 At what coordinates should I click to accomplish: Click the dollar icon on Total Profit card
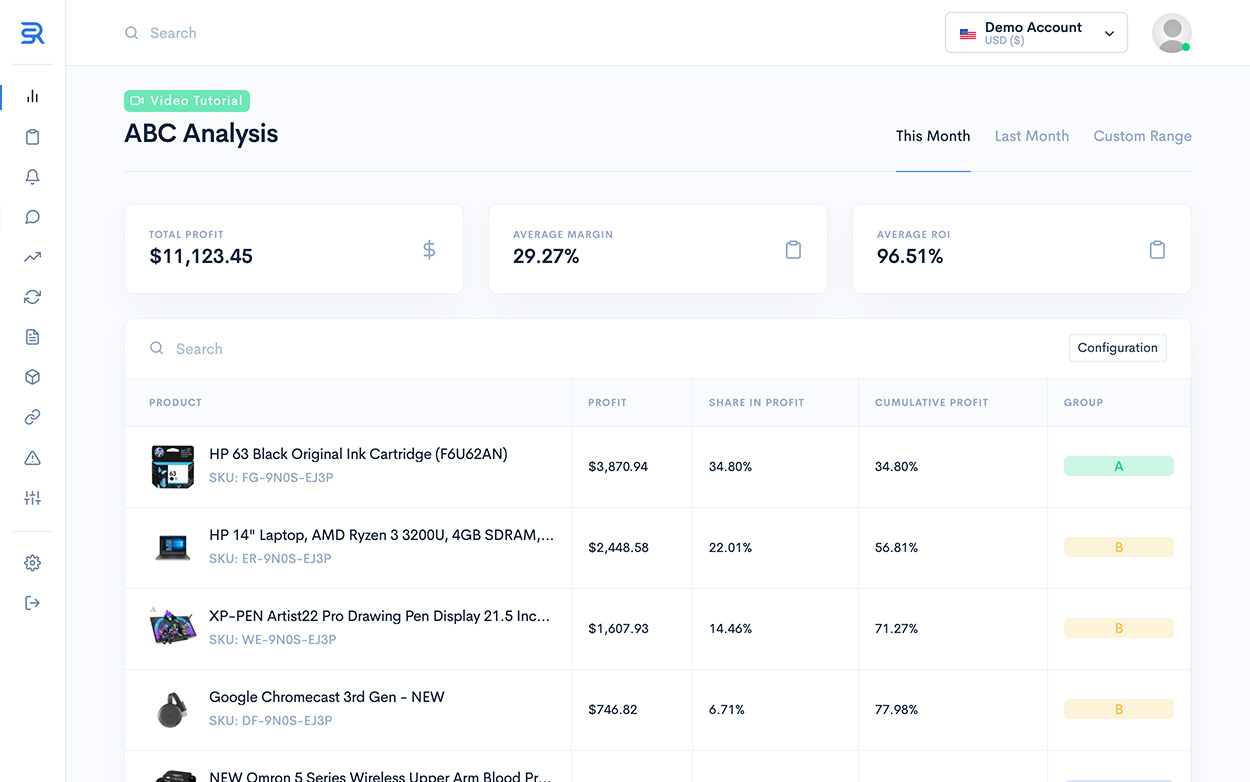(429, 250)
